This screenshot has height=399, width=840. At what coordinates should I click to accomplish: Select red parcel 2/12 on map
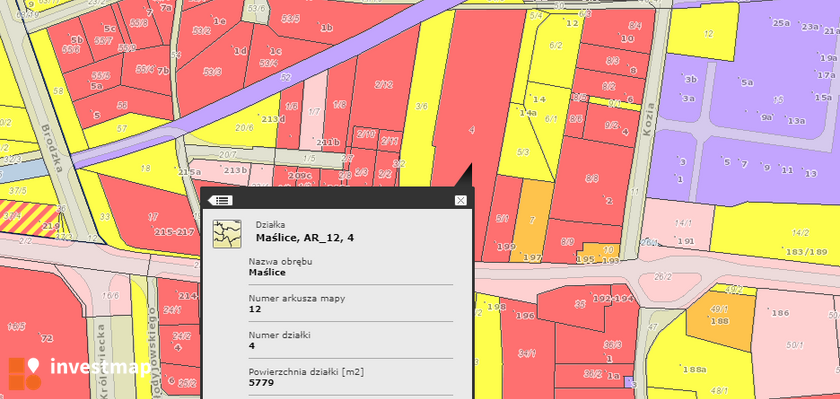coord(384,85)
